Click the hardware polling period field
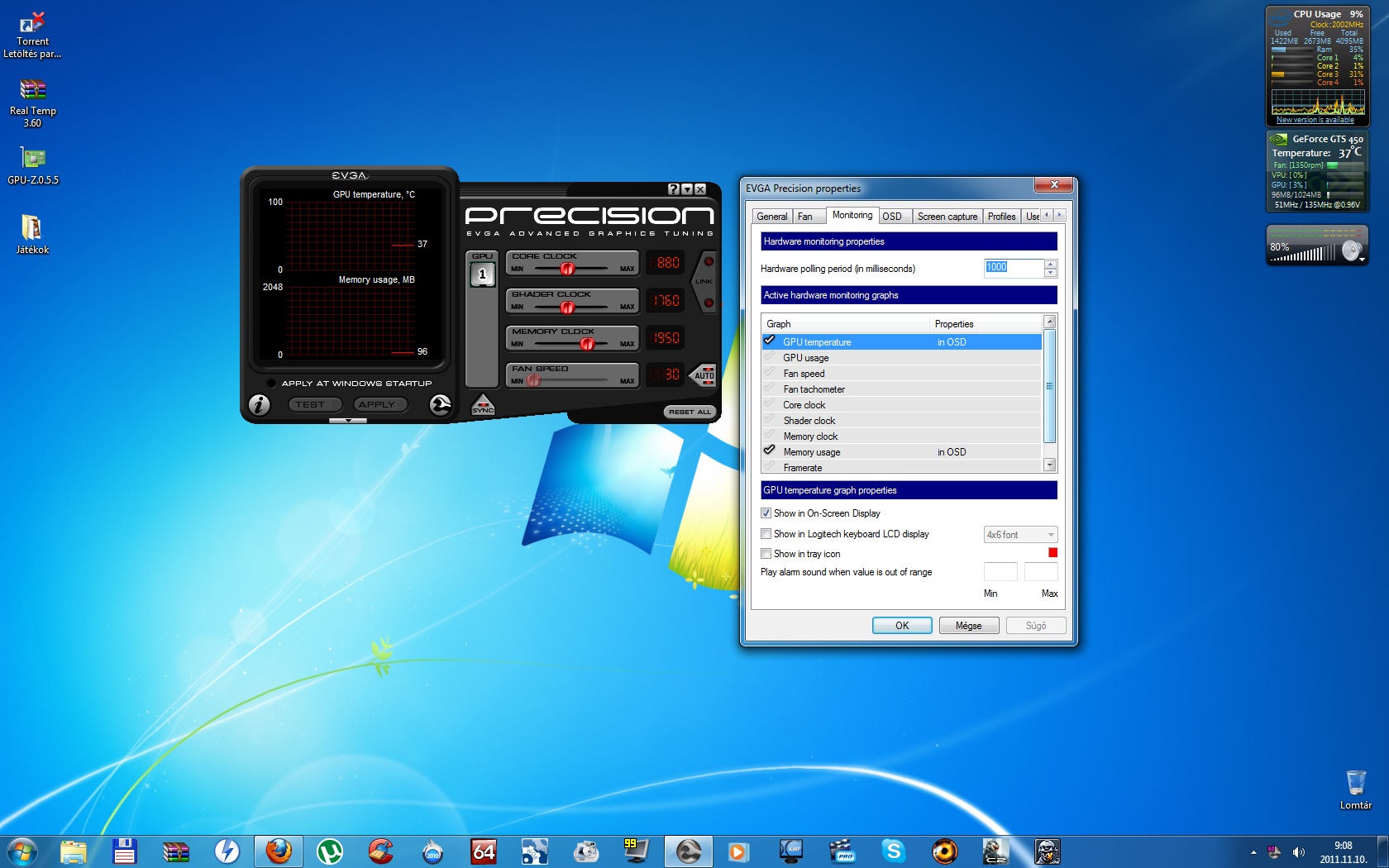This screenshot has height=868, width=1389. pyautogui.click(x=1014, y=268)
